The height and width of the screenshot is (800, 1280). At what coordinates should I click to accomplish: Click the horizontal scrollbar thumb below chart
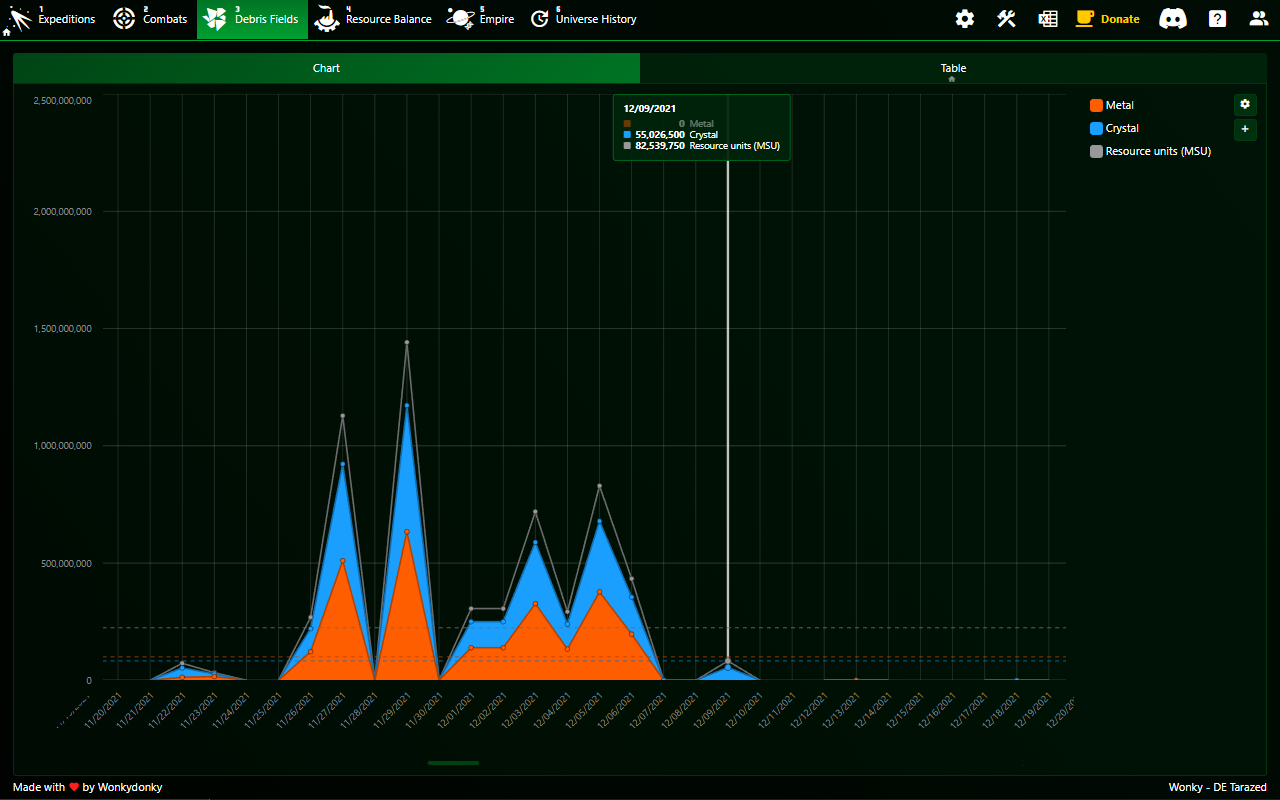[x=453, y=763]
